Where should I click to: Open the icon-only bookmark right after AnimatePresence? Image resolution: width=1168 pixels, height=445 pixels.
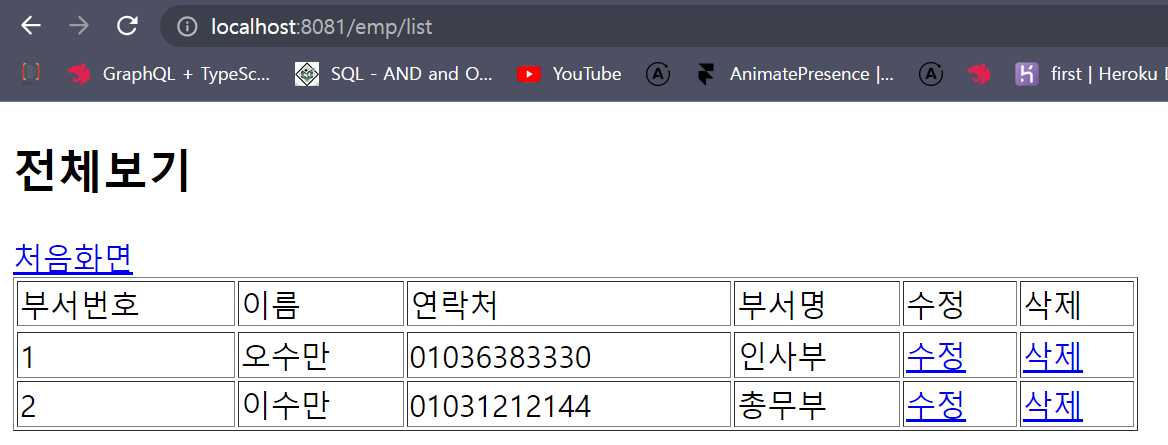[930, 74]
